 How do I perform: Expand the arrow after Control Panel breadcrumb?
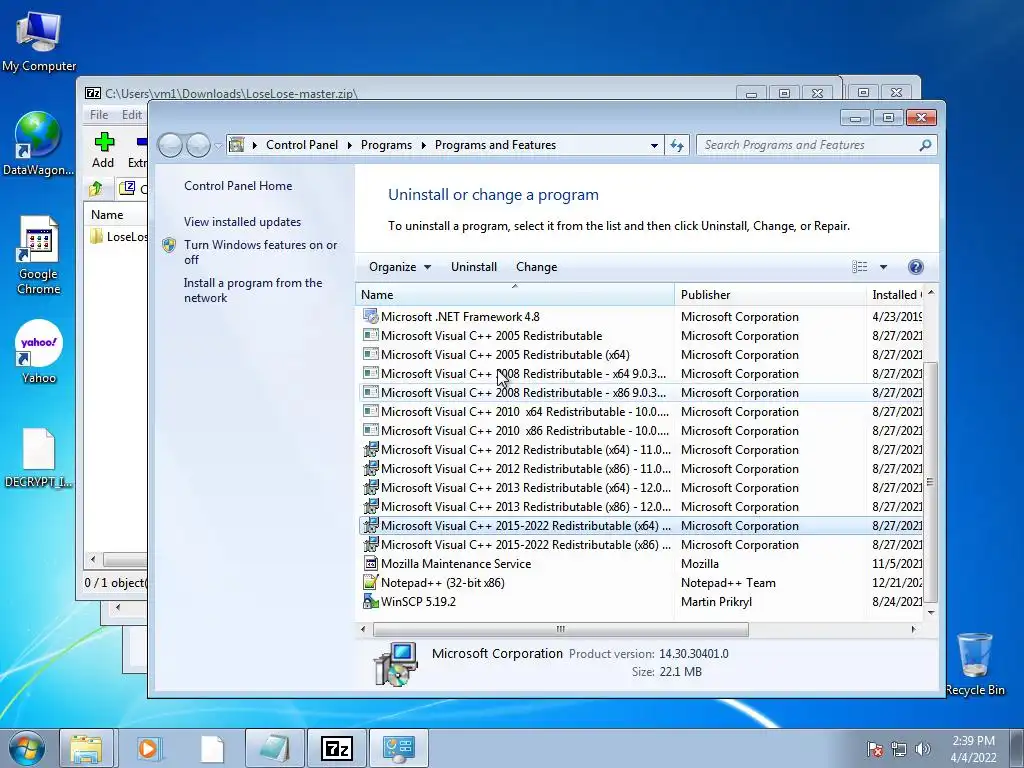(349, 145)
